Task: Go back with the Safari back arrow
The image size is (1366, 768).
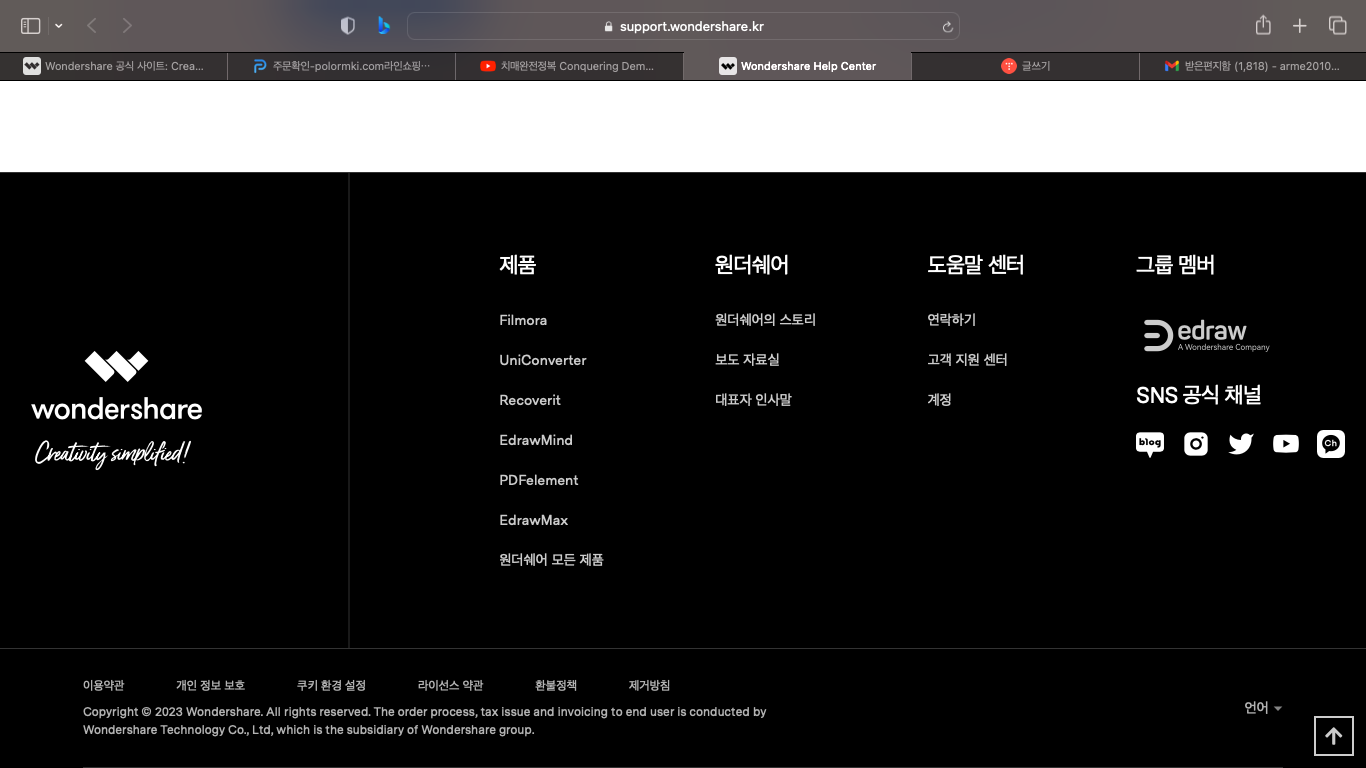Action: pos(92,26)
